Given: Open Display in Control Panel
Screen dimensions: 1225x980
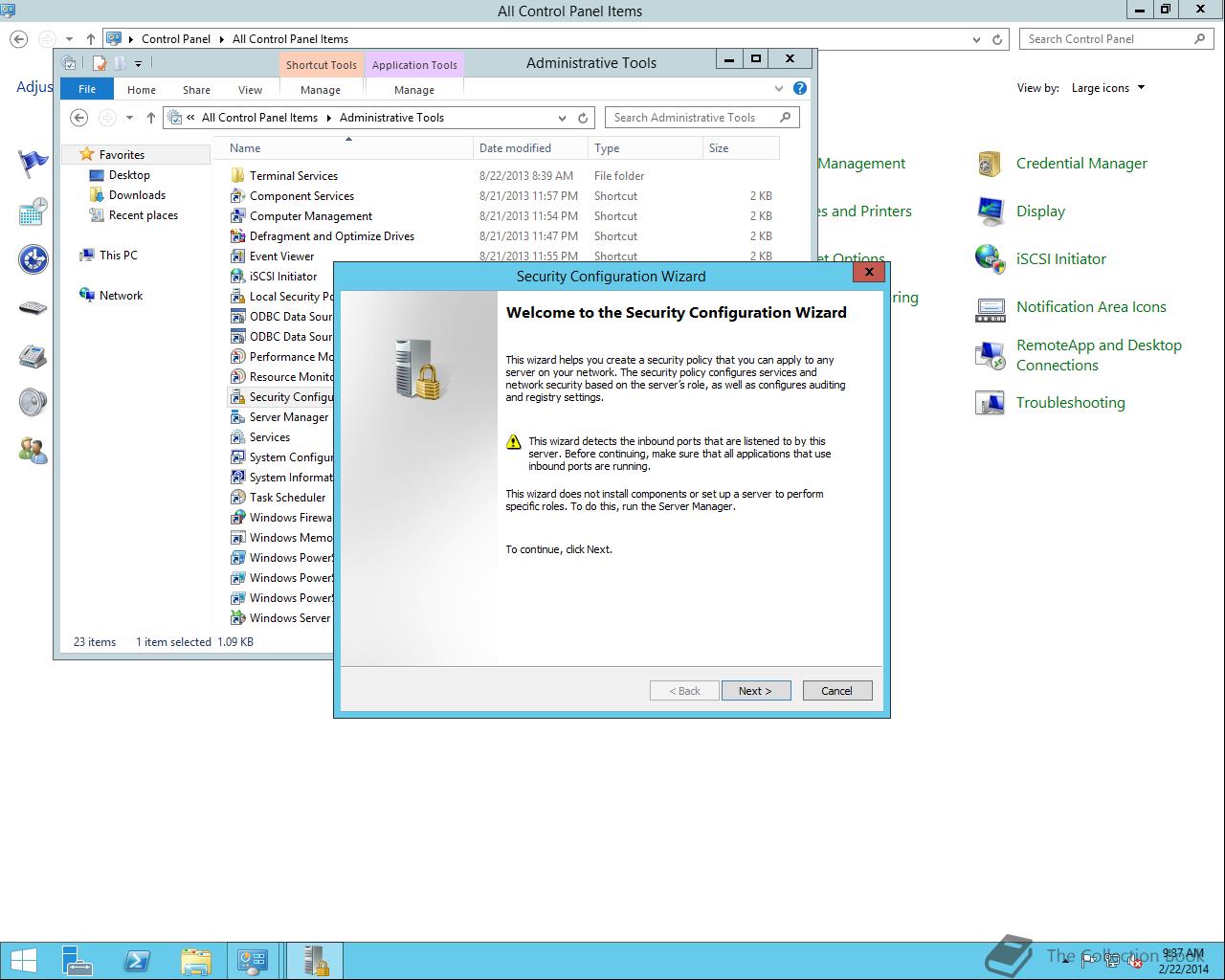Looking at the screenshot, I should point(1040,212).
